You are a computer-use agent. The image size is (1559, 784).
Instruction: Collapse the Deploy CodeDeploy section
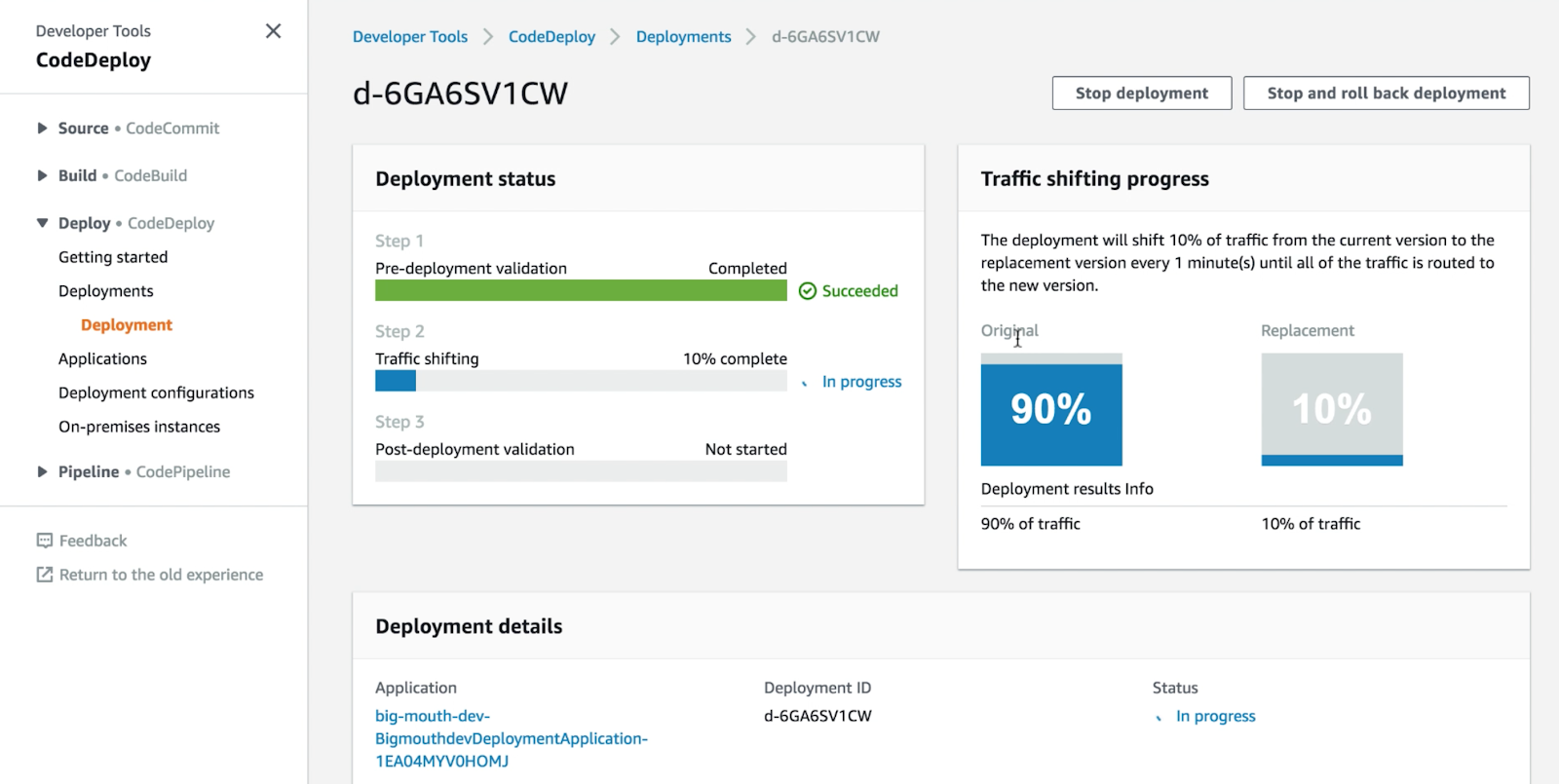click(x=42, y=223)
